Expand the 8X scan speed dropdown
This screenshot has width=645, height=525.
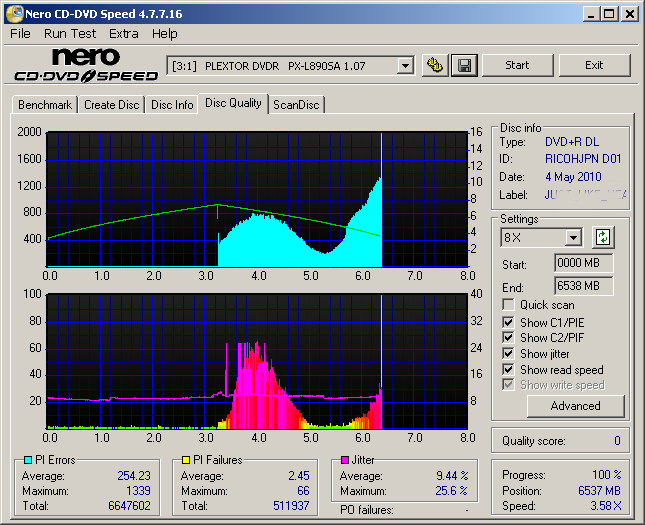click(573, 237)
